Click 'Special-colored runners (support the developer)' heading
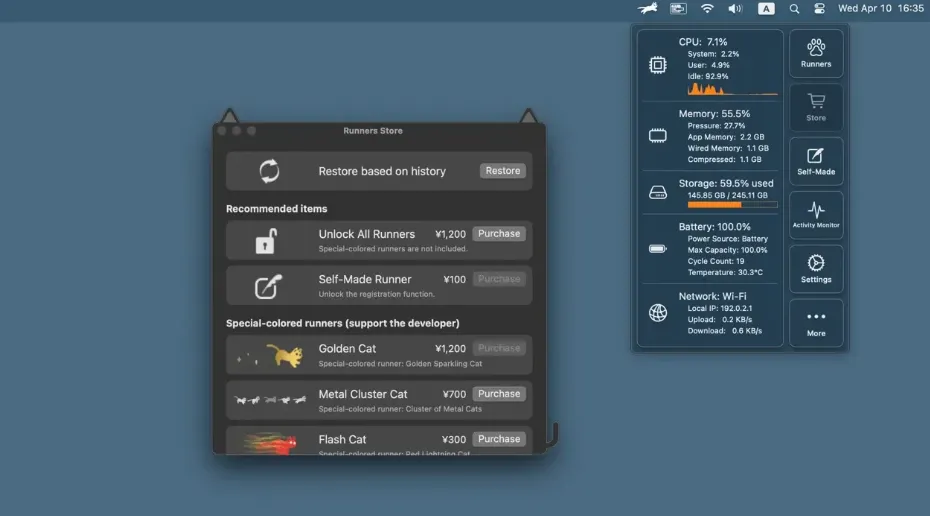This screenshot has width=930, height=516. point(343,323)
